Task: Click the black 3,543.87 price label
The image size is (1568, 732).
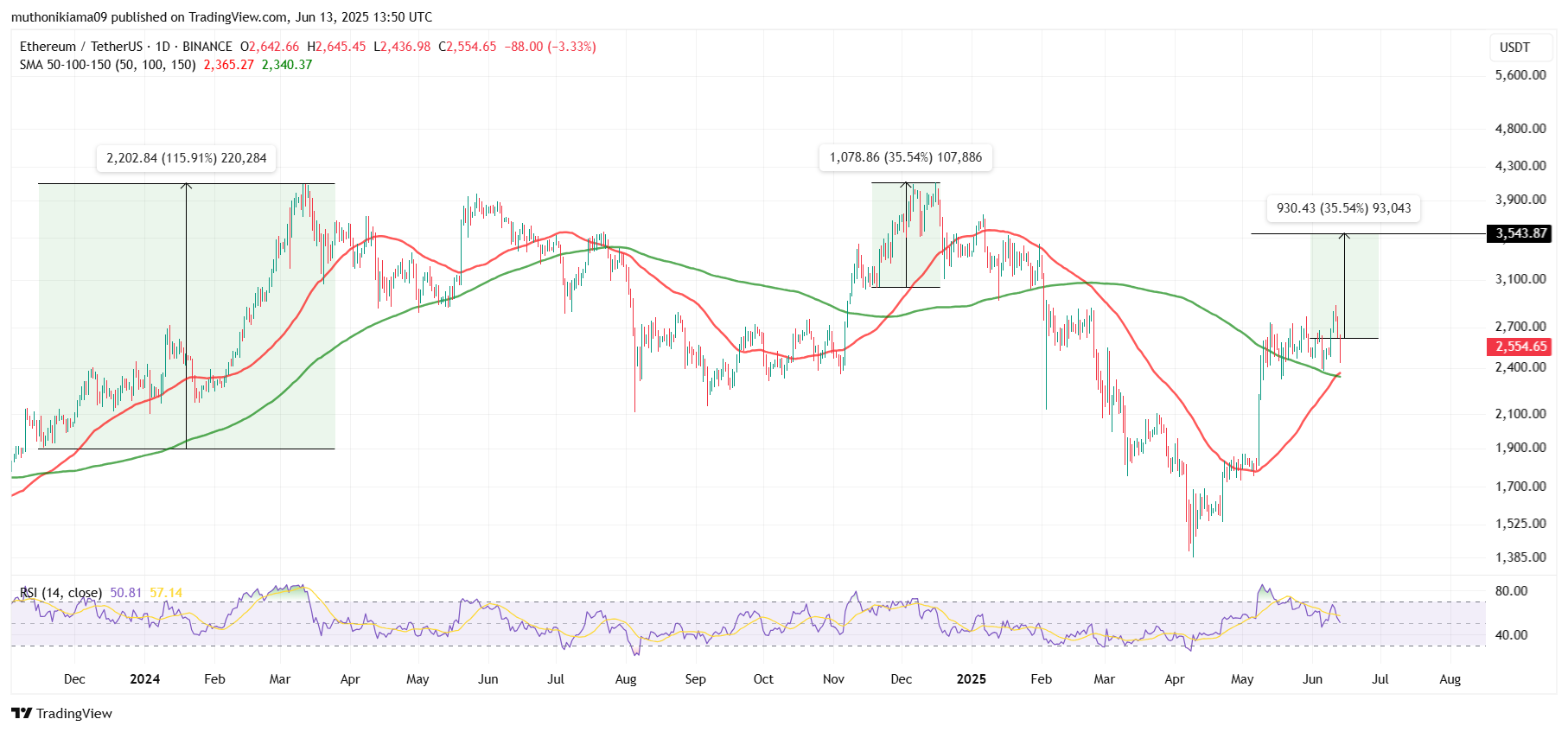Action: 1520,233
